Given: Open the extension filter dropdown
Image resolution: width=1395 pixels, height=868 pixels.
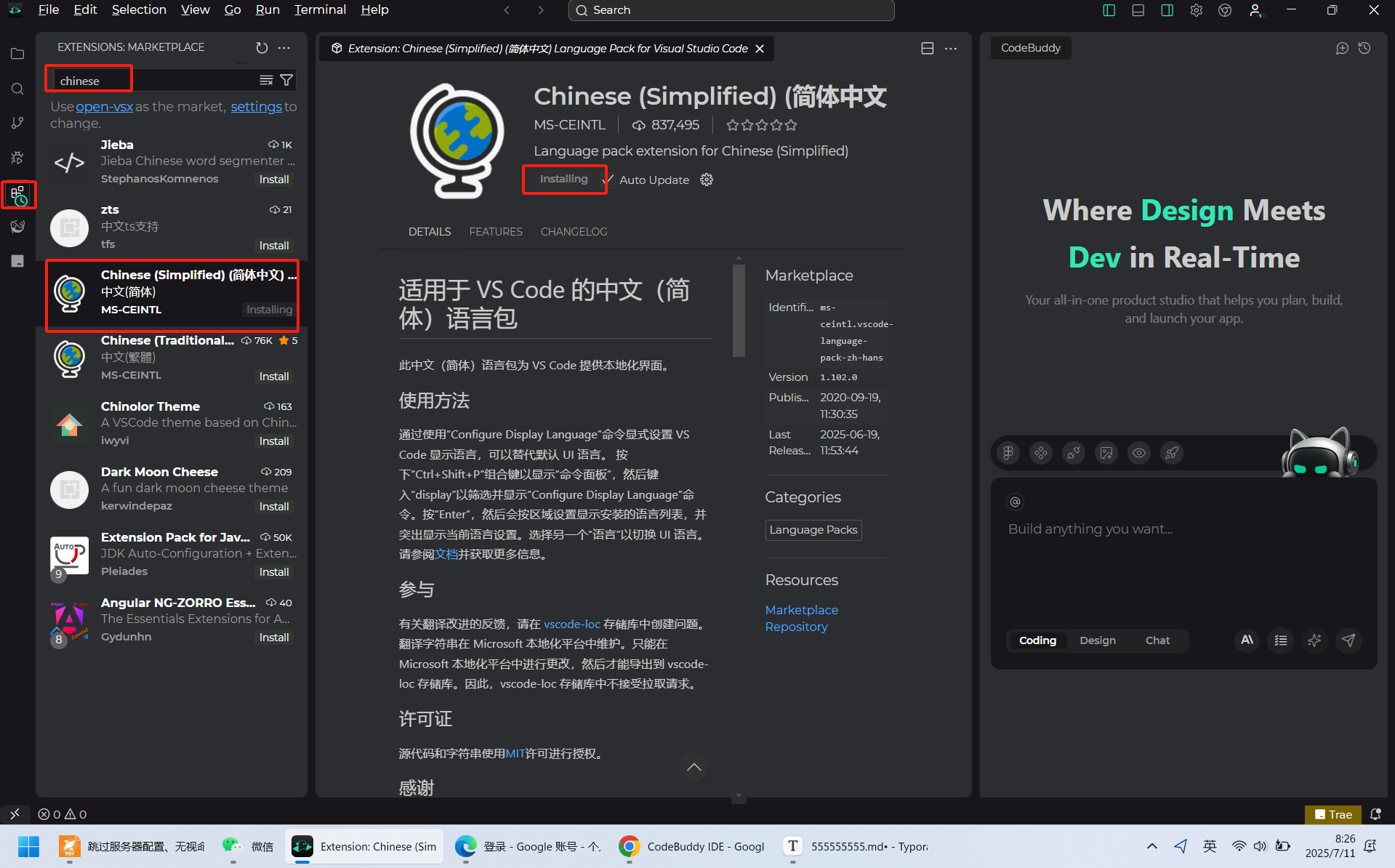Looking at the screenshot, I should [286, 80].
